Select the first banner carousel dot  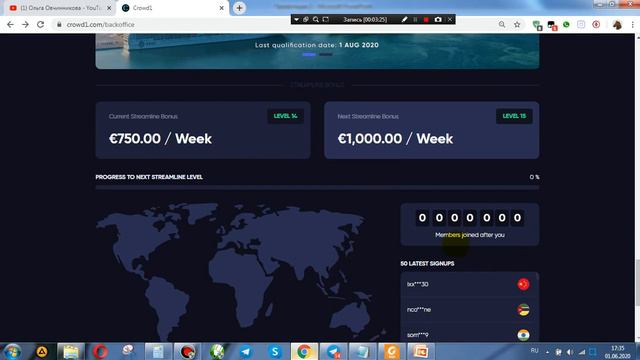click(309, 54)
